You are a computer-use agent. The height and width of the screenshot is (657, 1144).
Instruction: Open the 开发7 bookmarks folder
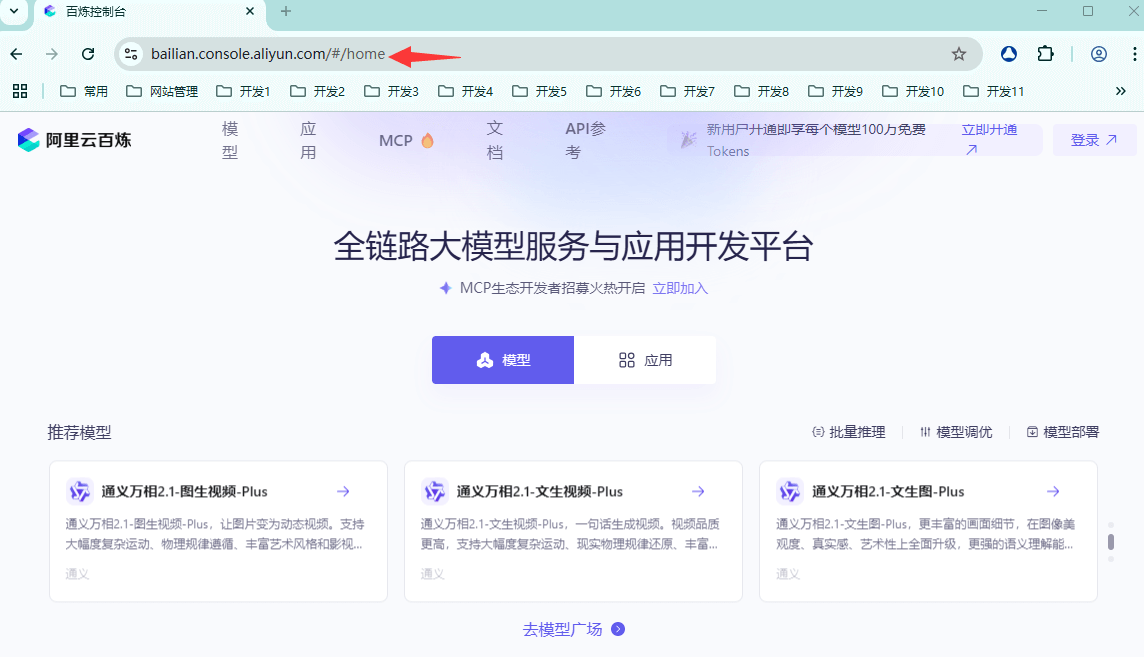[x=687, y=91]
